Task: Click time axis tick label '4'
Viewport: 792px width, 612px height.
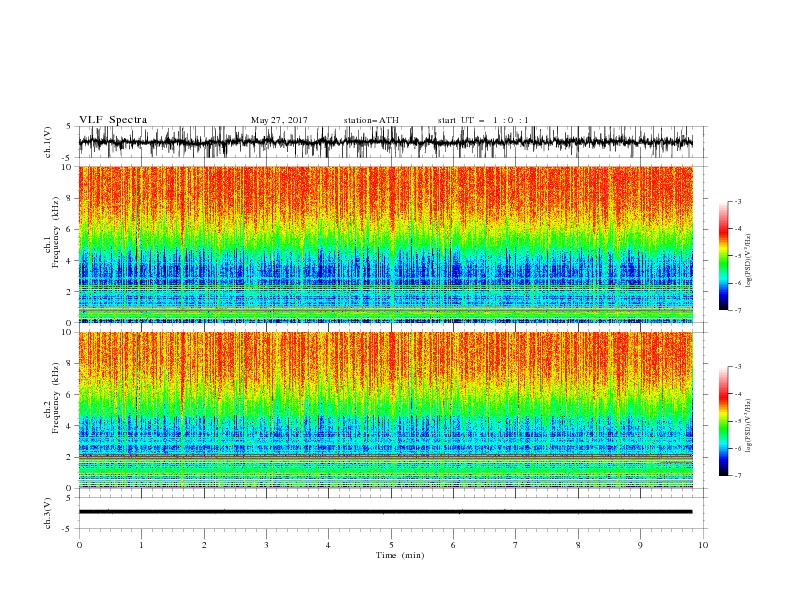Action: (329, 545)
